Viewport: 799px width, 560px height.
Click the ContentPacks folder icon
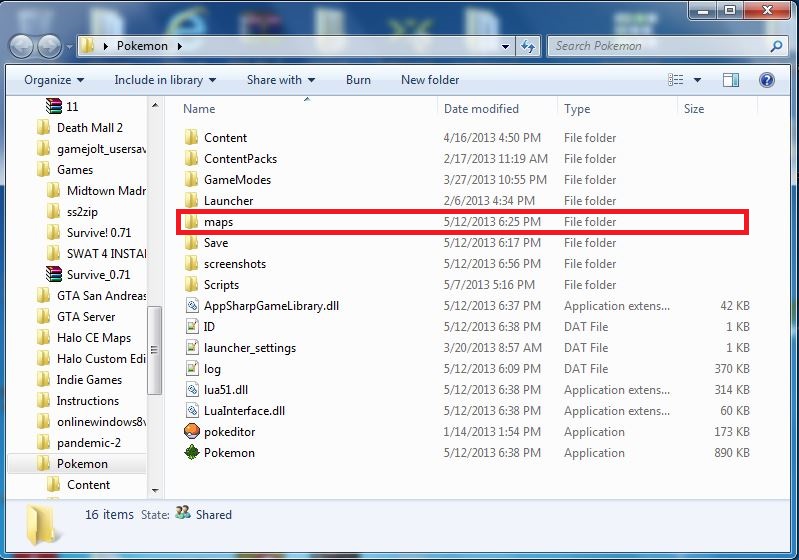[x=192, y=158]
